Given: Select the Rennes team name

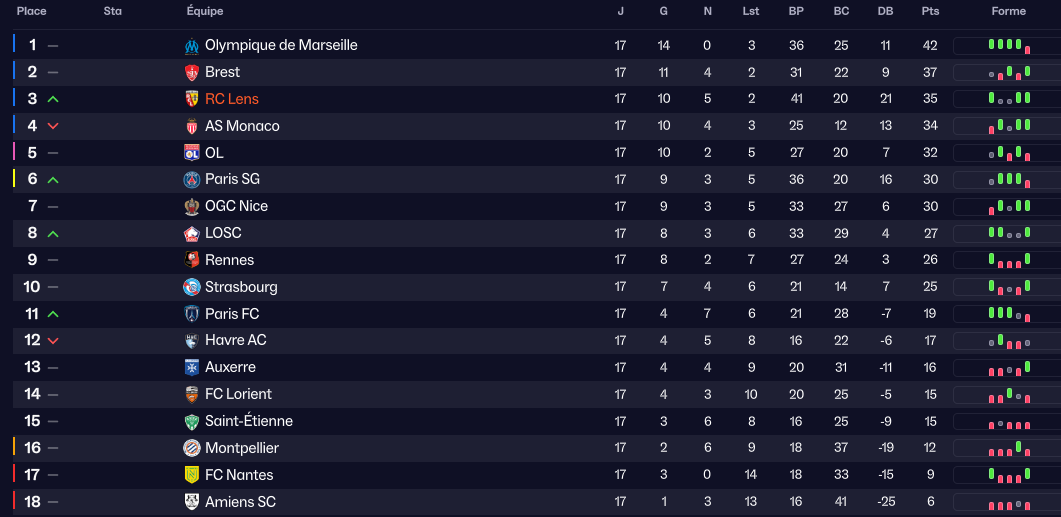Looking at the screenshot, I should coord(229,260).
